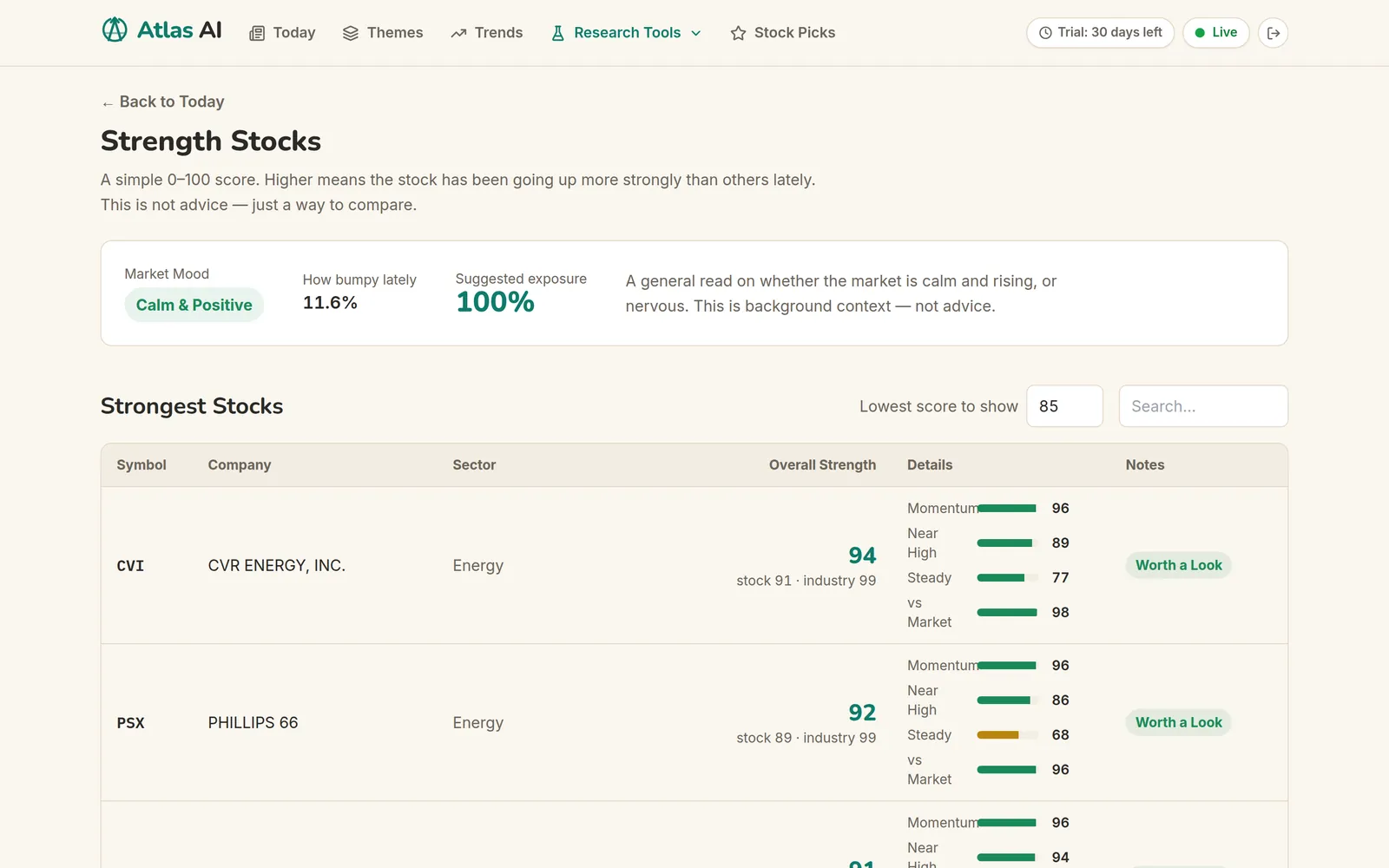Click the Back to Today link
The height and width of the screenshot is (868, 1389).
point(163,102)
